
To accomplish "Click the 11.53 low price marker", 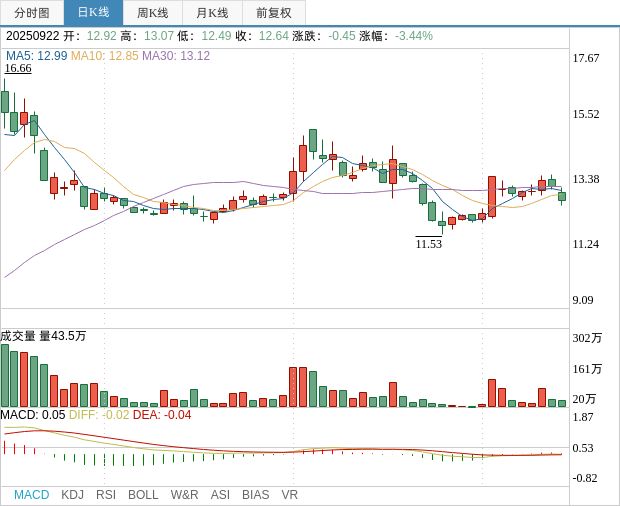I will point(428,244).
